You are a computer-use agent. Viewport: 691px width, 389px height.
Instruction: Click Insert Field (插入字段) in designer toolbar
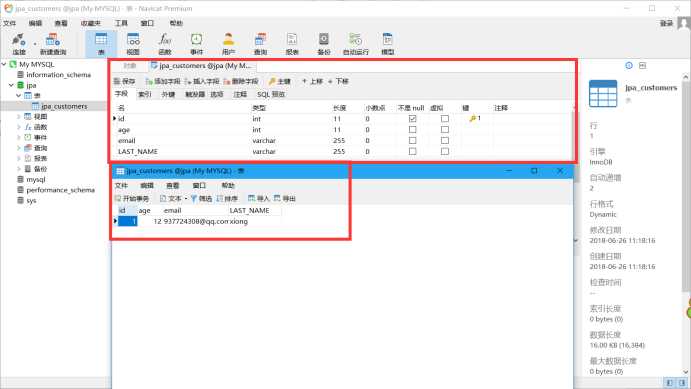pyautogui.click(x=201, y=81)
